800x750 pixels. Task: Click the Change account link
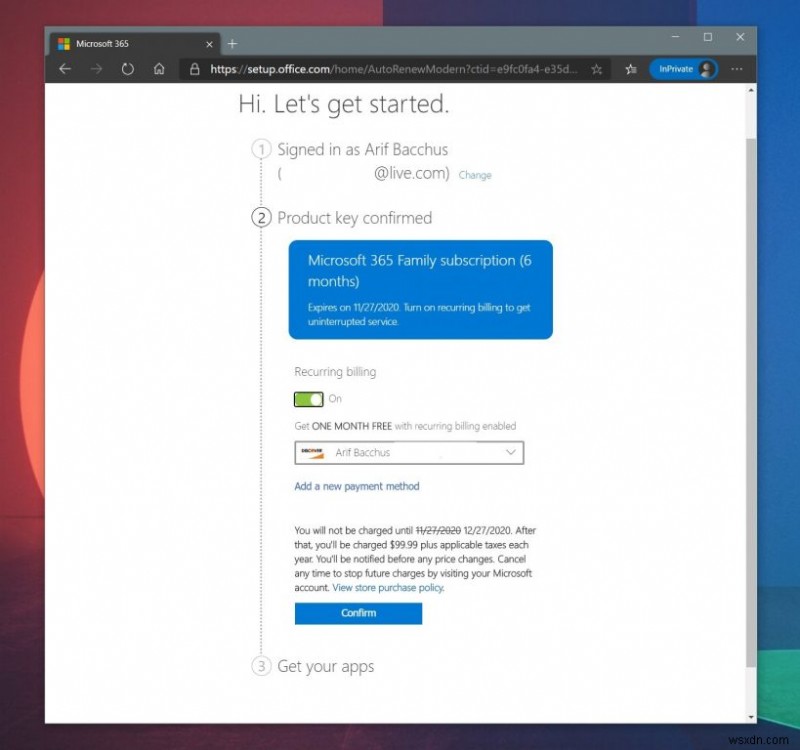click(474, 175)
